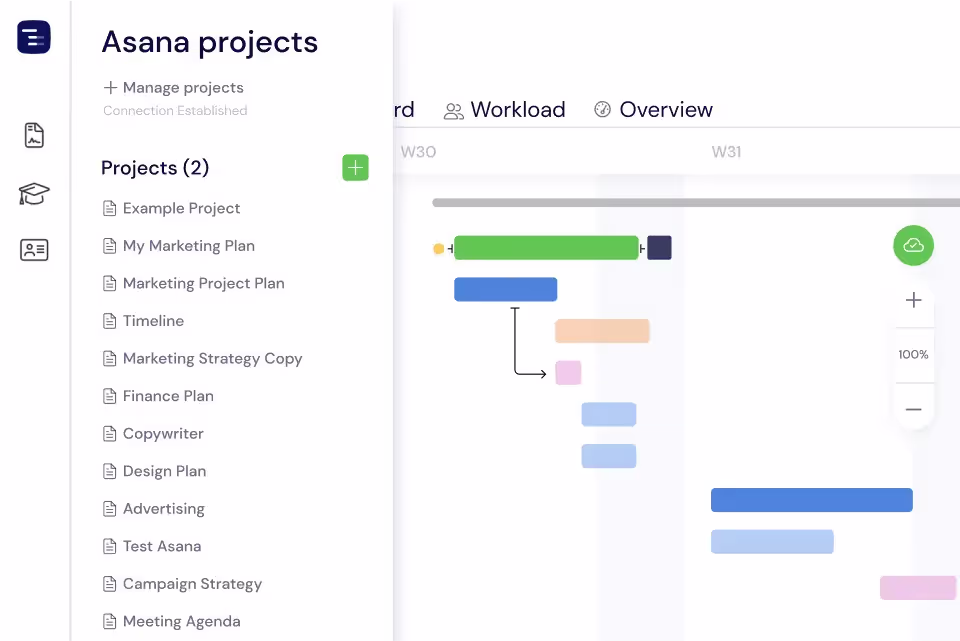Click the document icon beside Design Plan
Viewport: 960px width, 641px height.
(x=110, y=471)
